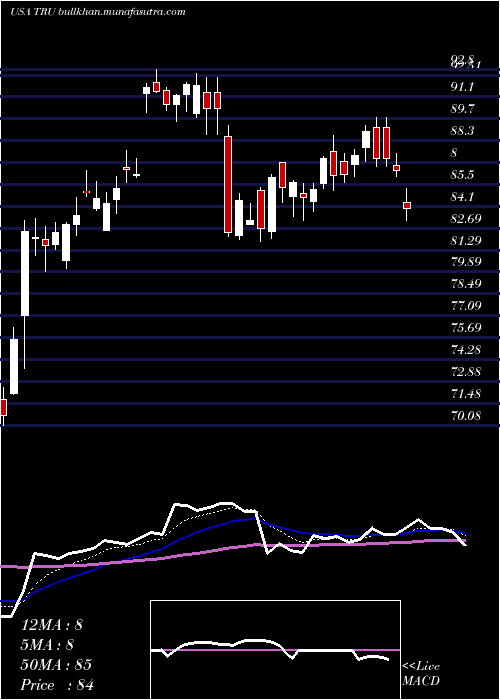Click the 'Price : 84' readout

coord(58,685)
